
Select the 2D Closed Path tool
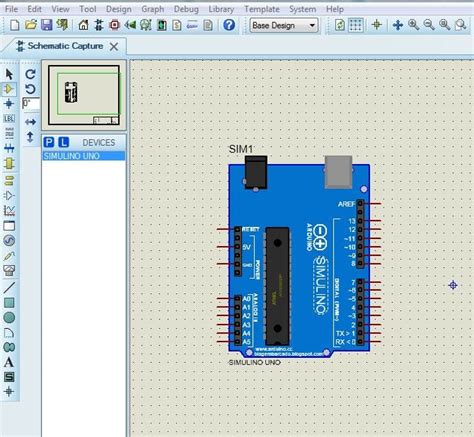[x=9, y=347]
